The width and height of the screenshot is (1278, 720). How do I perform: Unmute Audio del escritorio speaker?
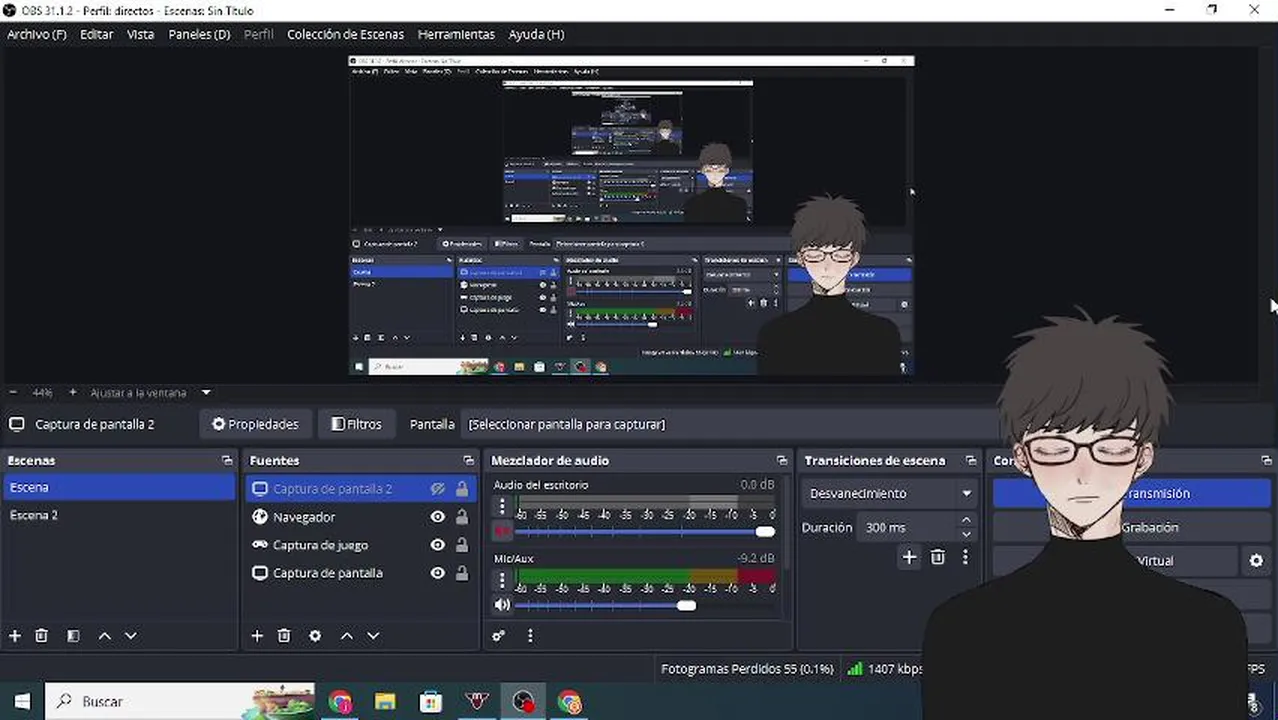502,531
